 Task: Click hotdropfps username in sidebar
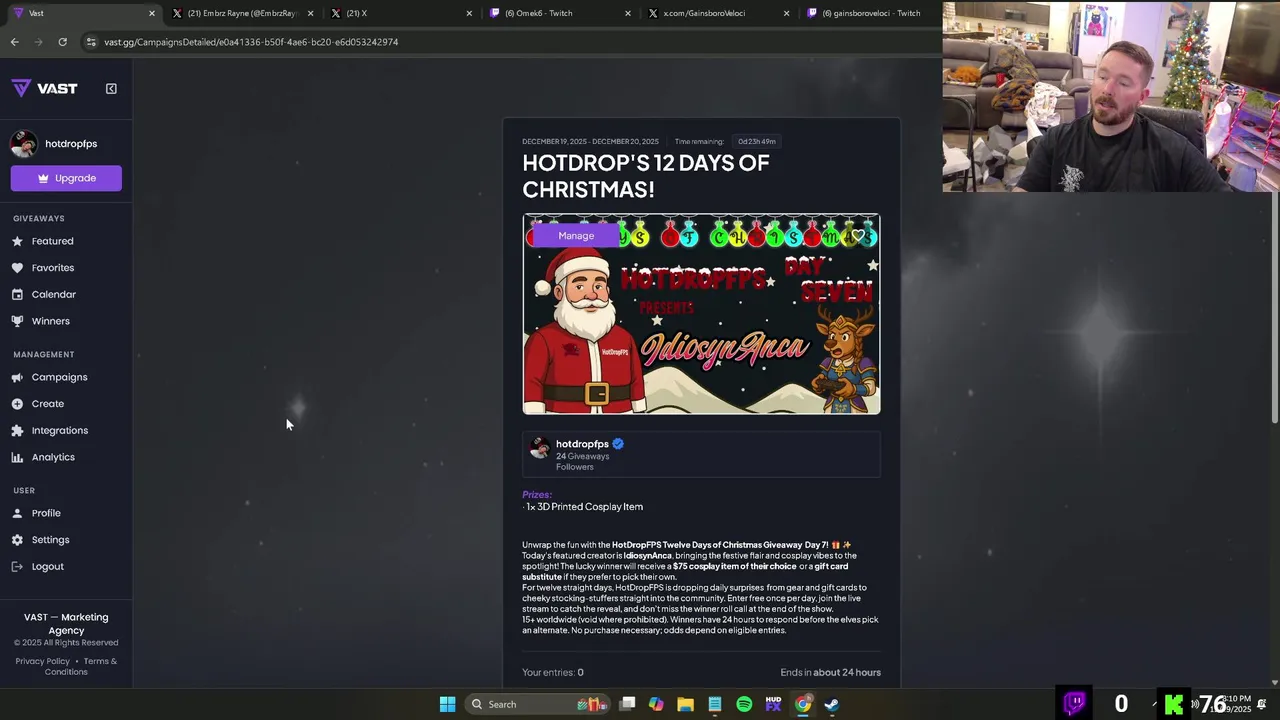[x=71, y=144]
